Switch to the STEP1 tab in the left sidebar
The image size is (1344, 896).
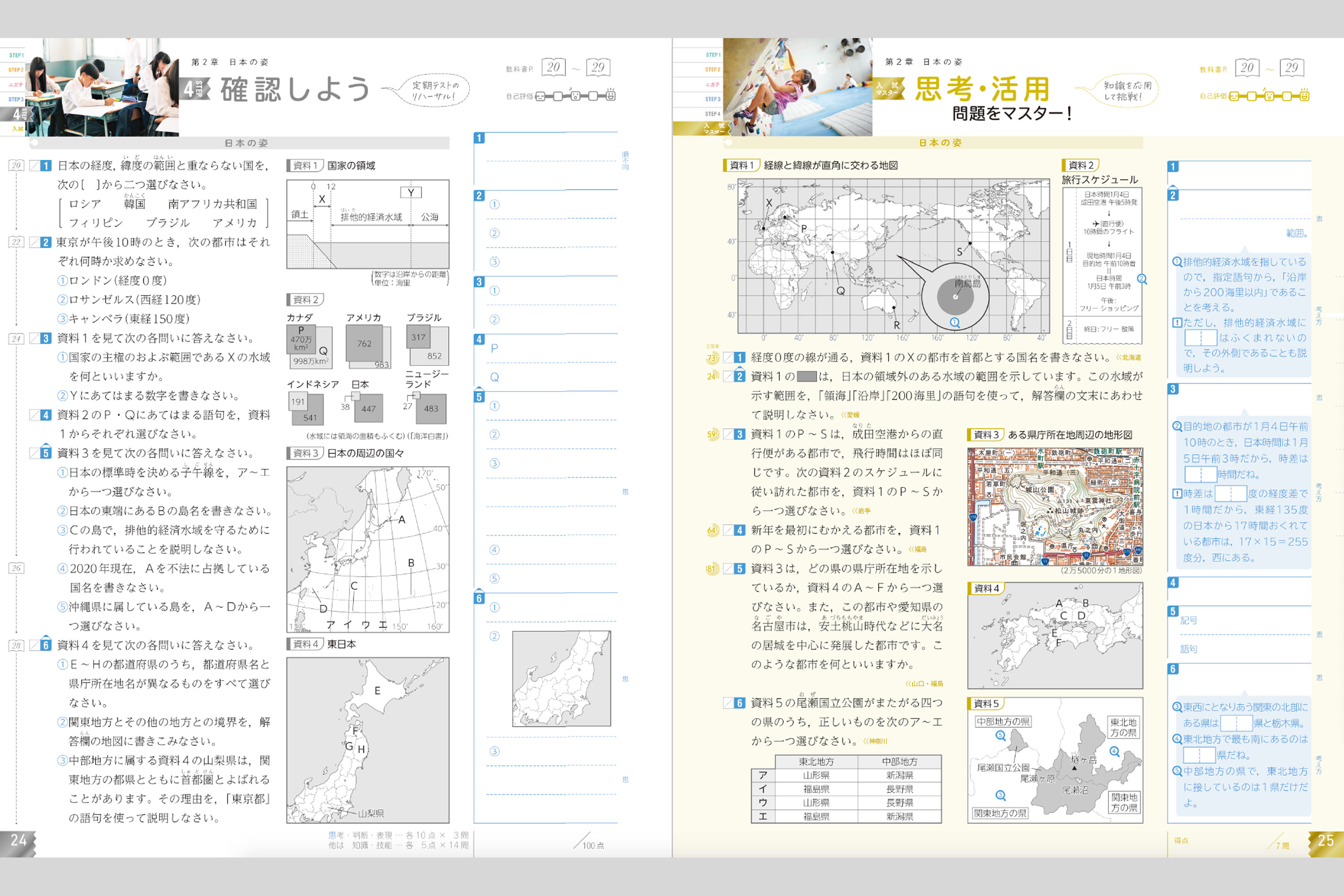coord(16,56)
